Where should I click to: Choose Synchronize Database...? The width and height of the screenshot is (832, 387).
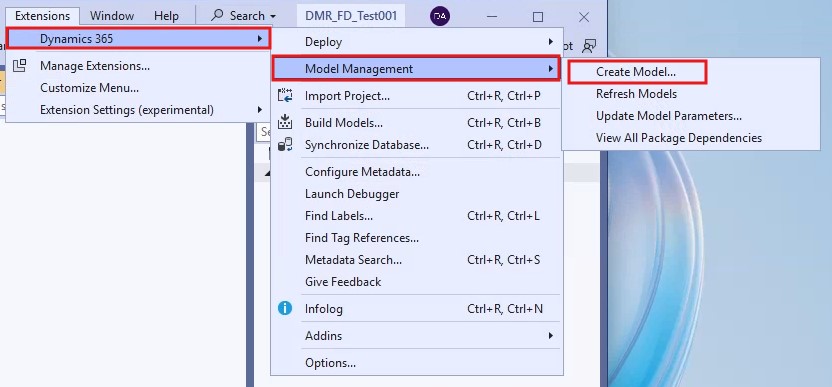coord(367,145)
